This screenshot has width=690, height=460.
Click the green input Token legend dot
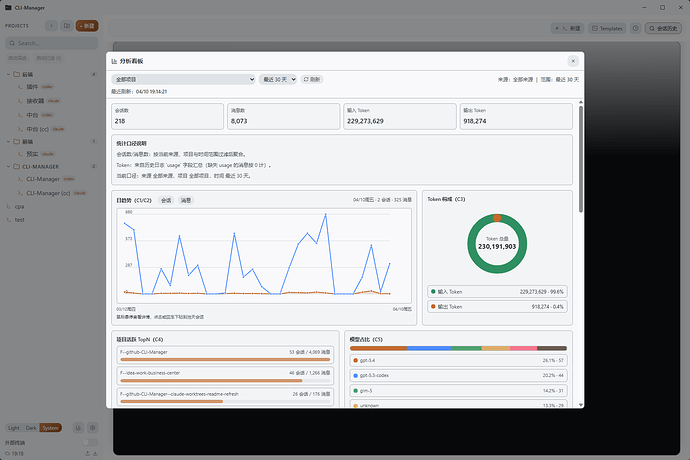coord(433,291)
